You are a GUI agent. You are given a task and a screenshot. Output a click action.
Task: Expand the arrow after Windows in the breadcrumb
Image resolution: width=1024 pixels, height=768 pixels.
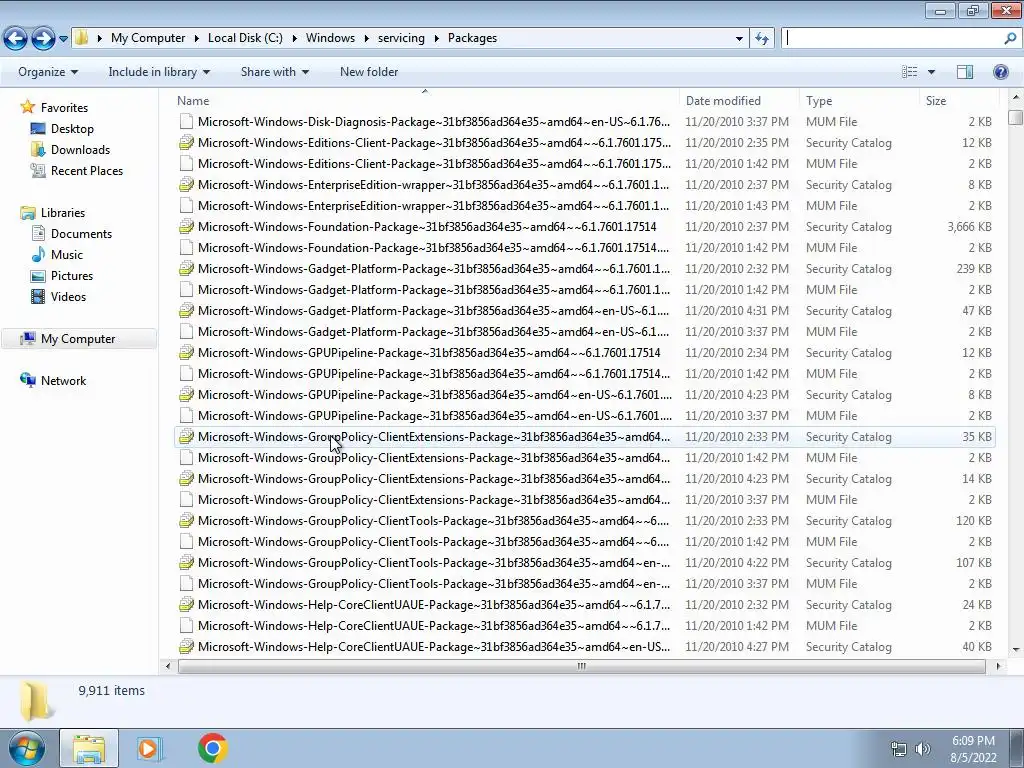[x=366, y=38]
